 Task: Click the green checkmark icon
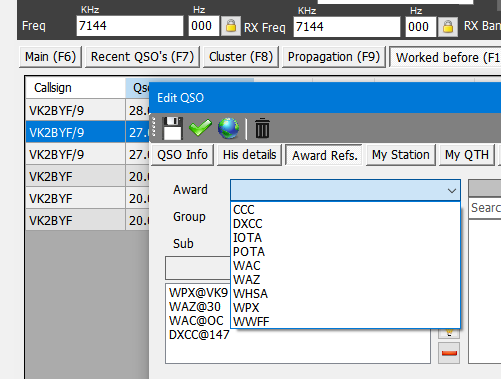point(200,128)
